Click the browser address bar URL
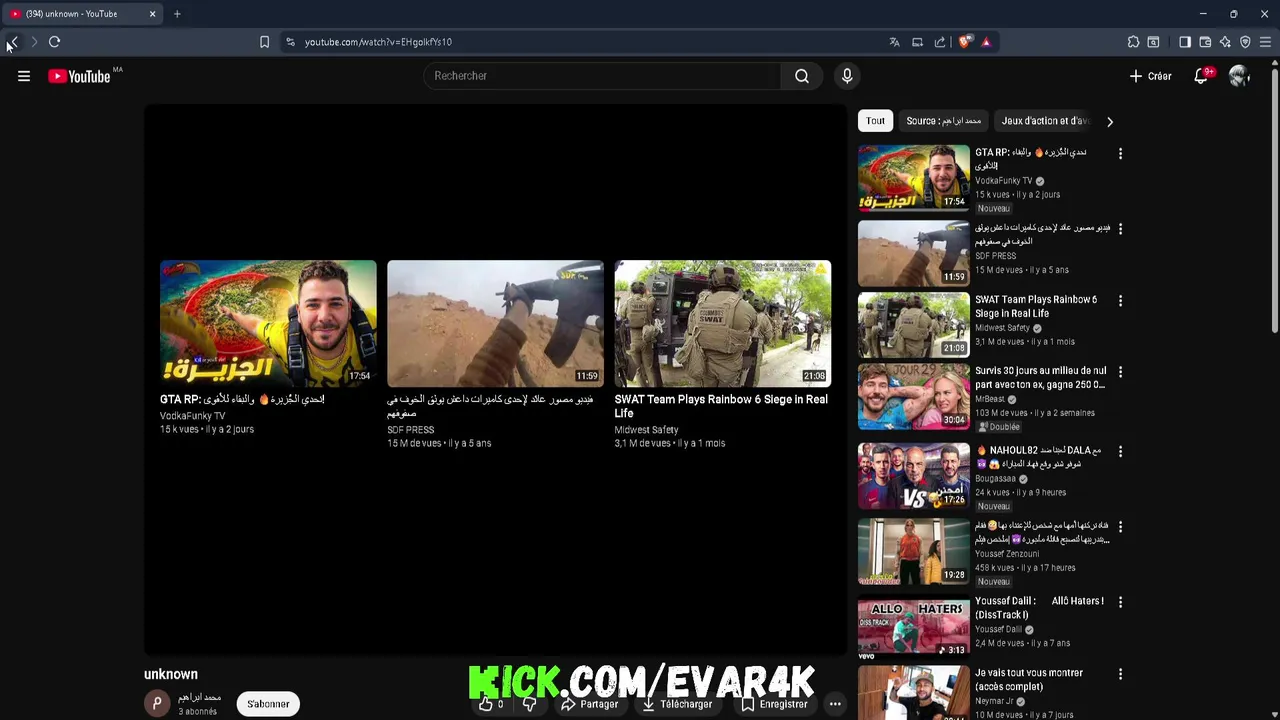1280x720 pixels. click(x=378, y=42)
